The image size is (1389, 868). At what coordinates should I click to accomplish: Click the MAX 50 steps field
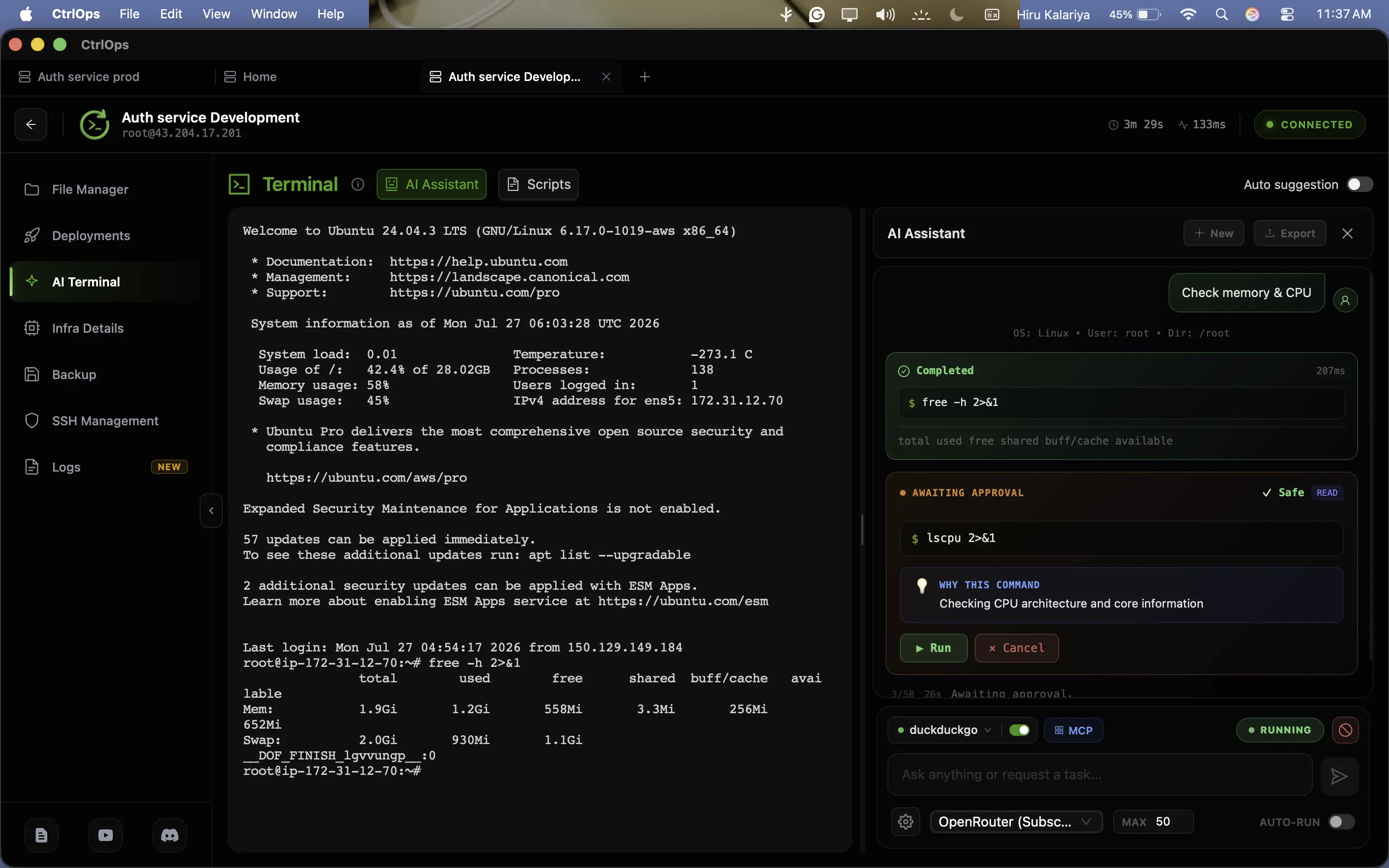click(1153, 822)
